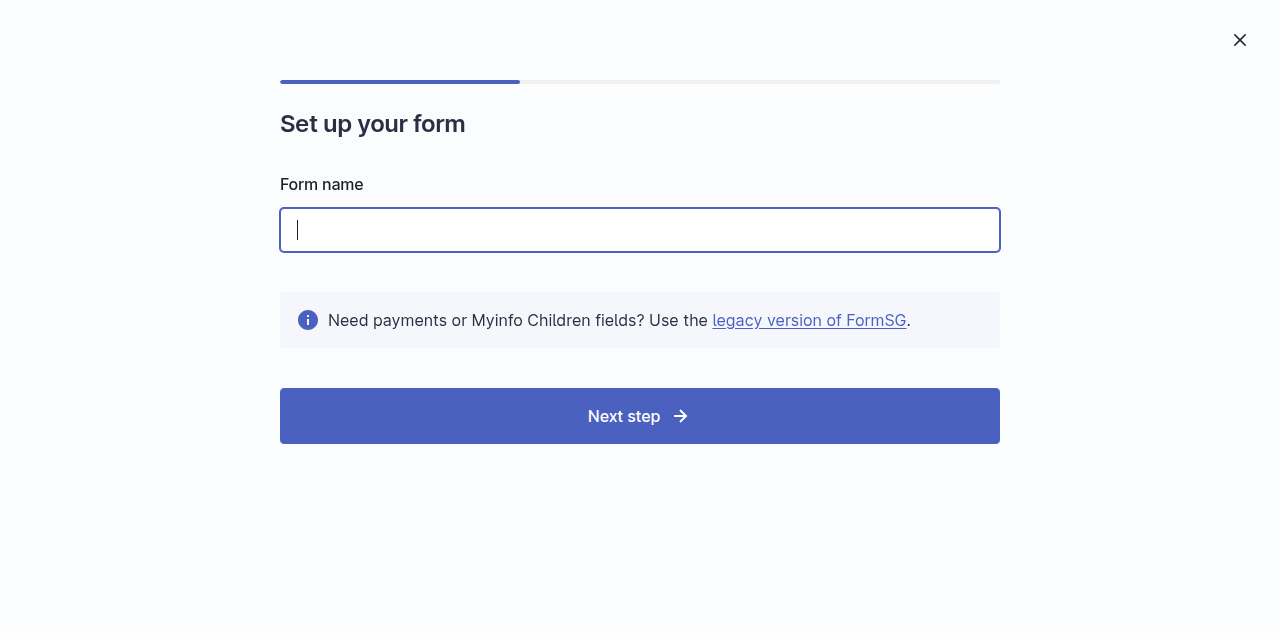The height and width of the screenshot is (633, 1280).
Task: Click the Next step text label
Action: click(x=624, y=416)
